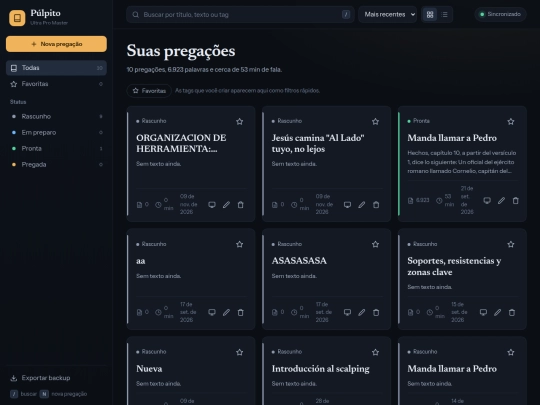Screen dimensions: 540x405
Task: Switch to list view
Action: (x=445, y=14)
